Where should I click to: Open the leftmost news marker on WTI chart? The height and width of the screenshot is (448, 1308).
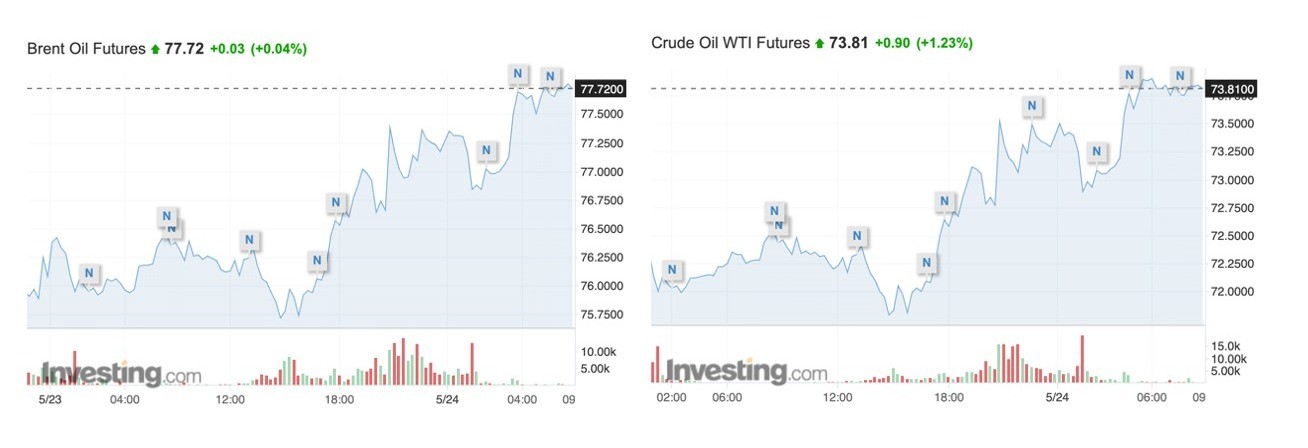click(671, 270)
